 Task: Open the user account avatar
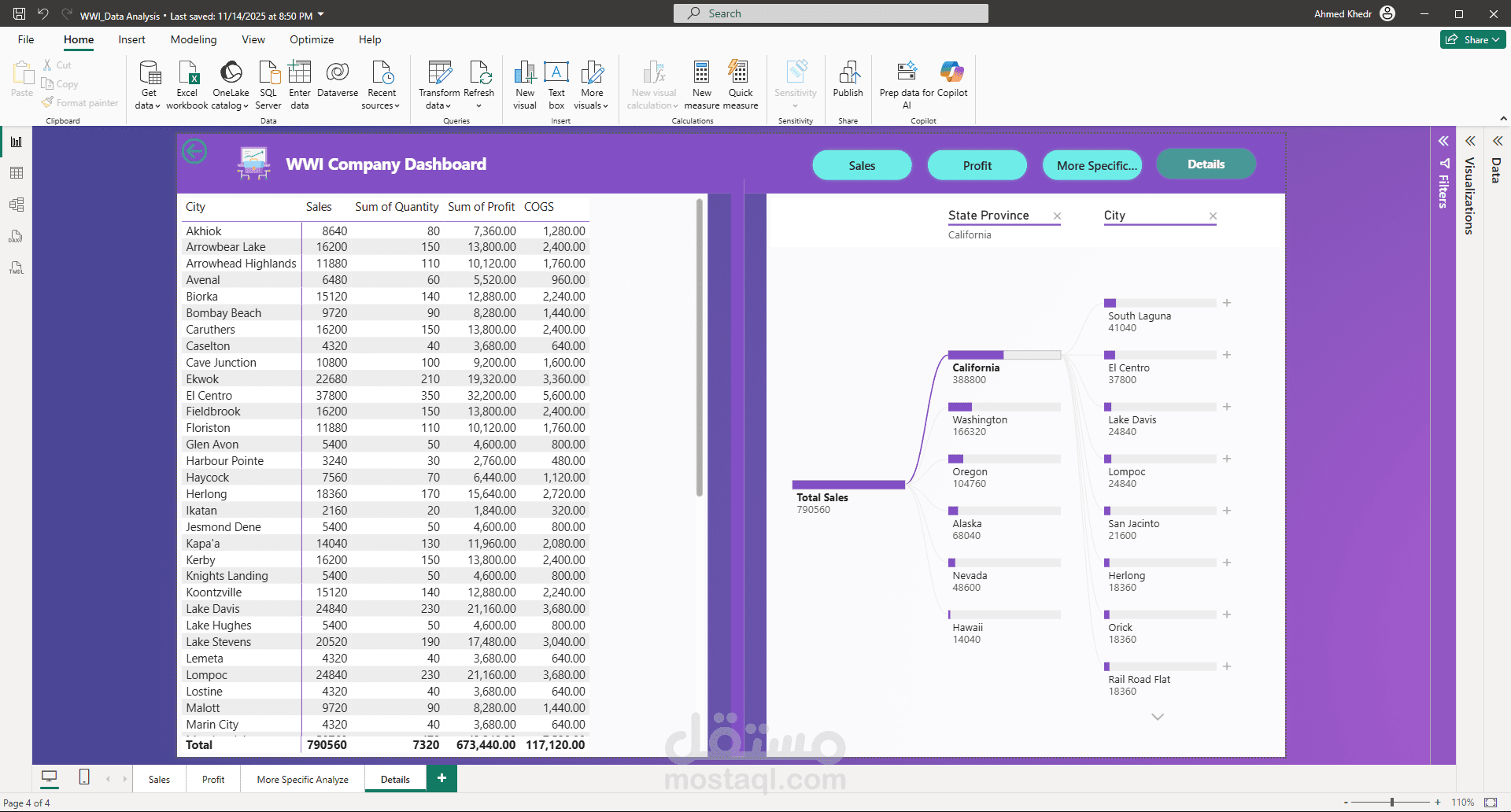point(1387,13)
